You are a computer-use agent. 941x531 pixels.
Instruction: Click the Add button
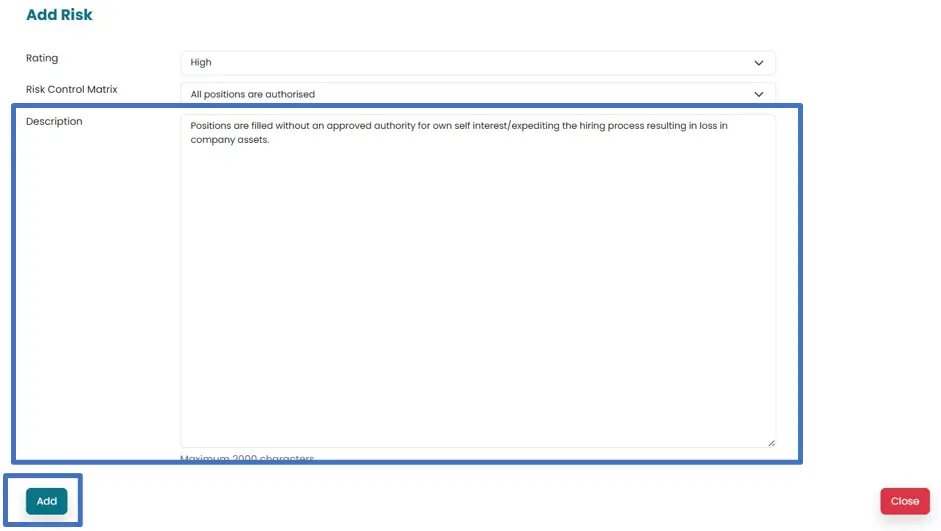pos(47,501)
